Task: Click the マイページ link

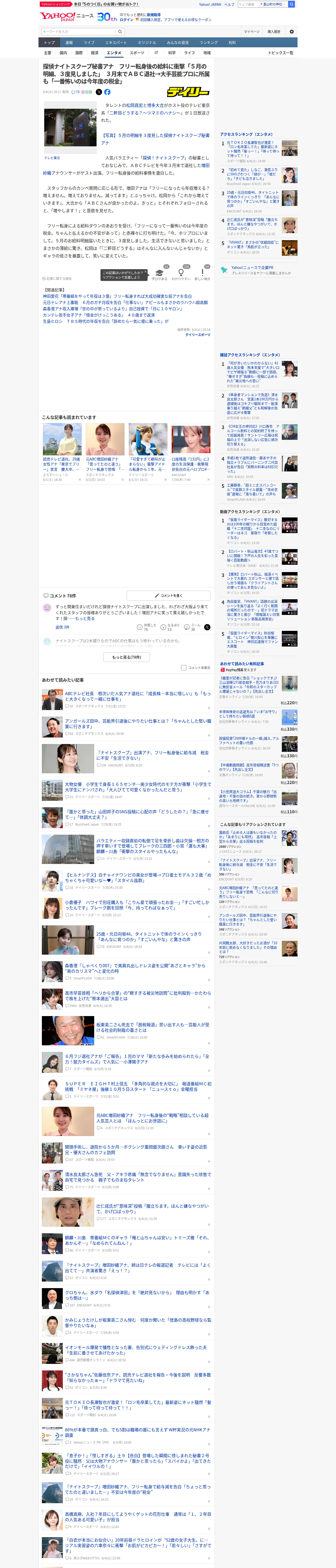Action: point(251,32)
